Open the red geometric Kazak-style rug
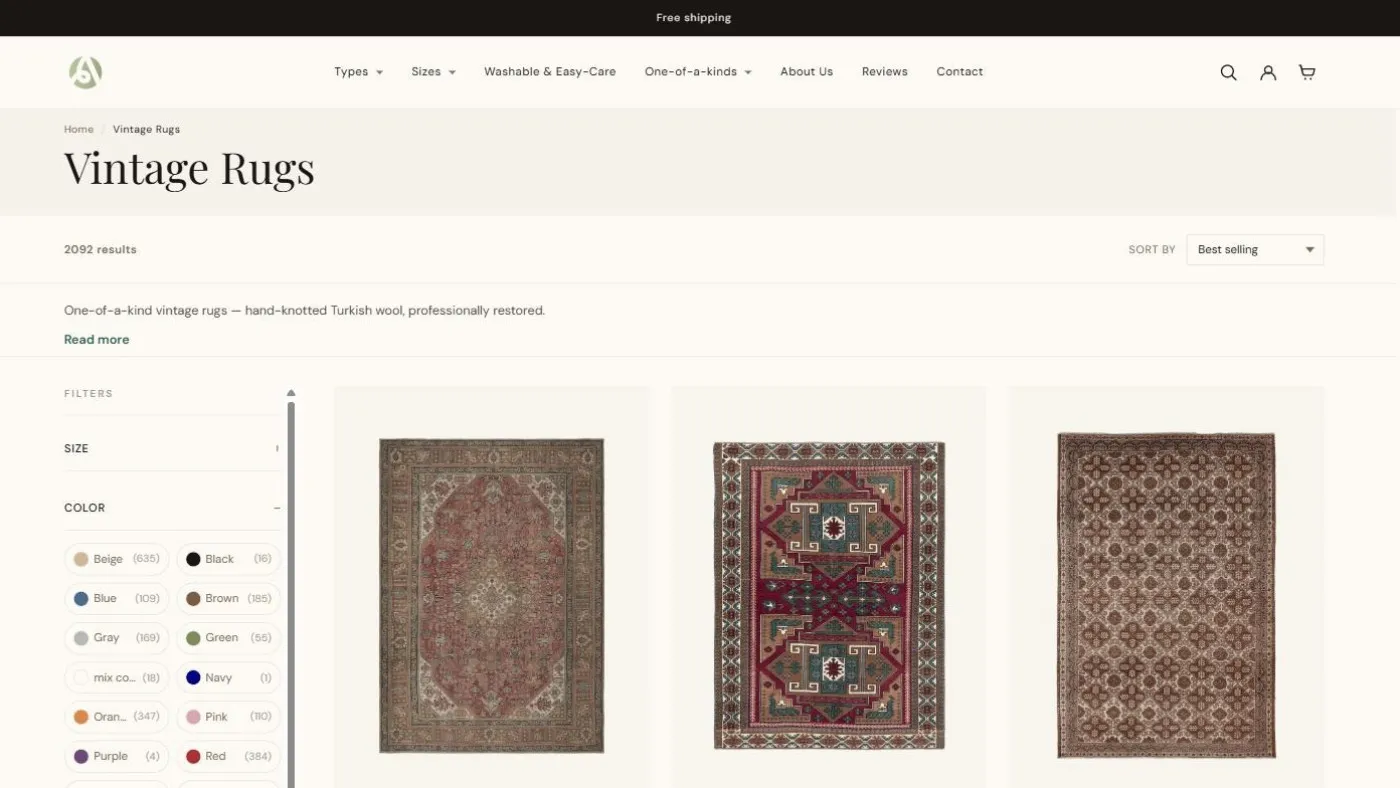The image size is (1400, 788). point(829,596)
